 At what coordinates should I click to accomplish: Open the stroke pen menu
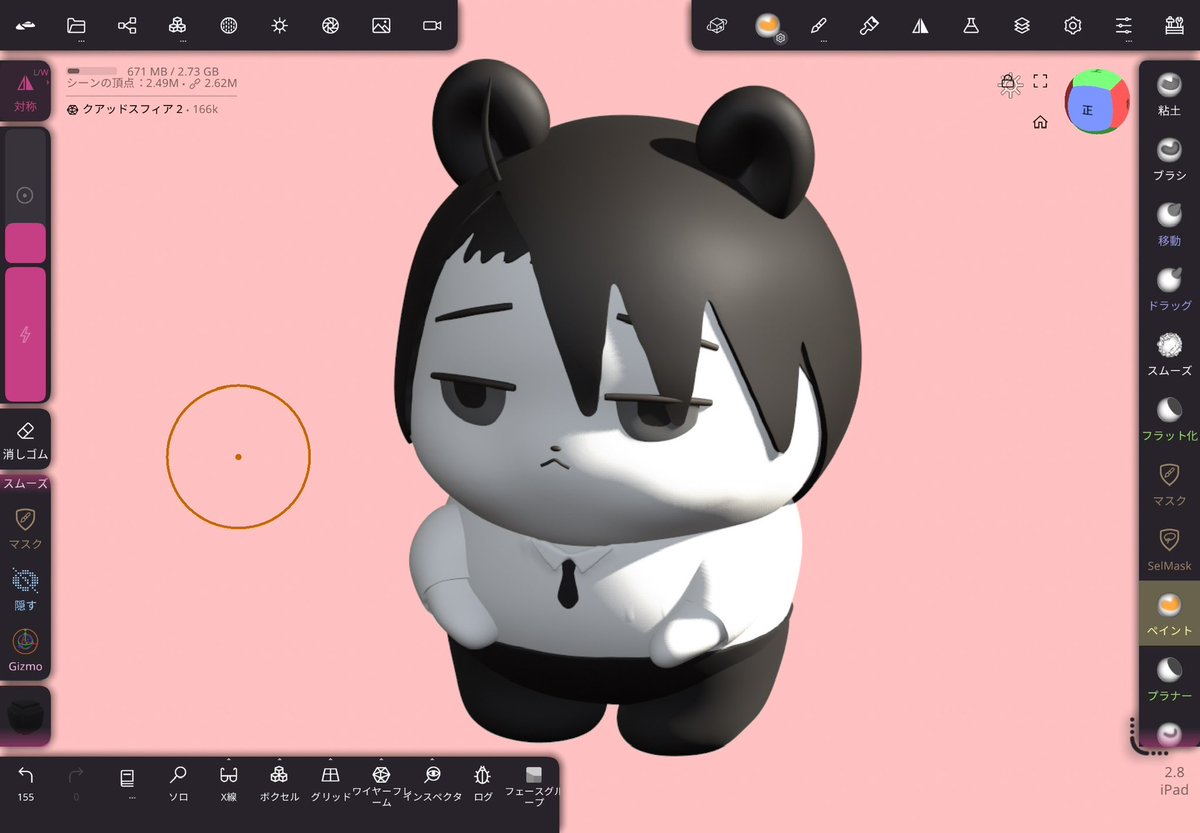pyautogui.click(x=818, y=25)
